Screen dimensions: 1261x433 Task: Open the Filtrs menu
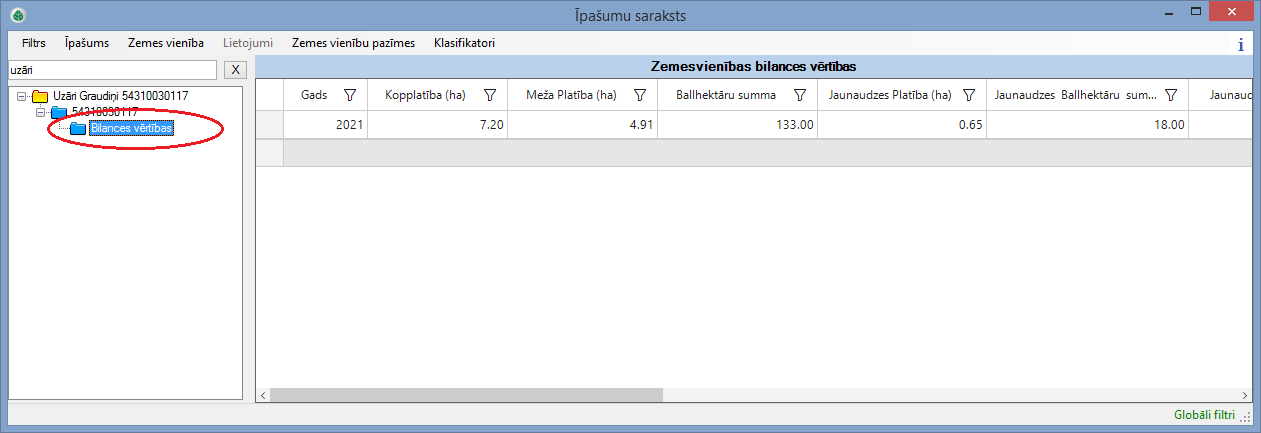pyautogui.click(x=33, y=43)
